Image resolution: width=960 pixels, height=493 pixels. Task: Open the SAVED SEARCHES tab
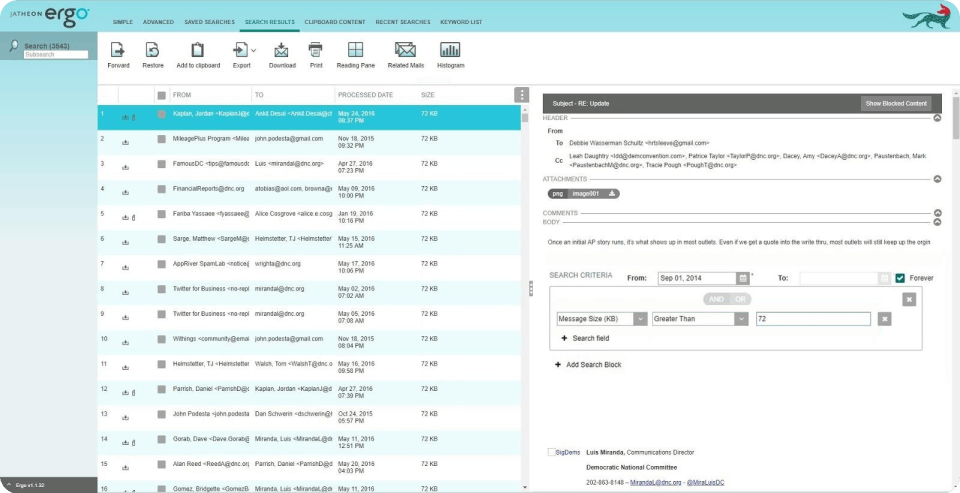[x=209, y=22]
